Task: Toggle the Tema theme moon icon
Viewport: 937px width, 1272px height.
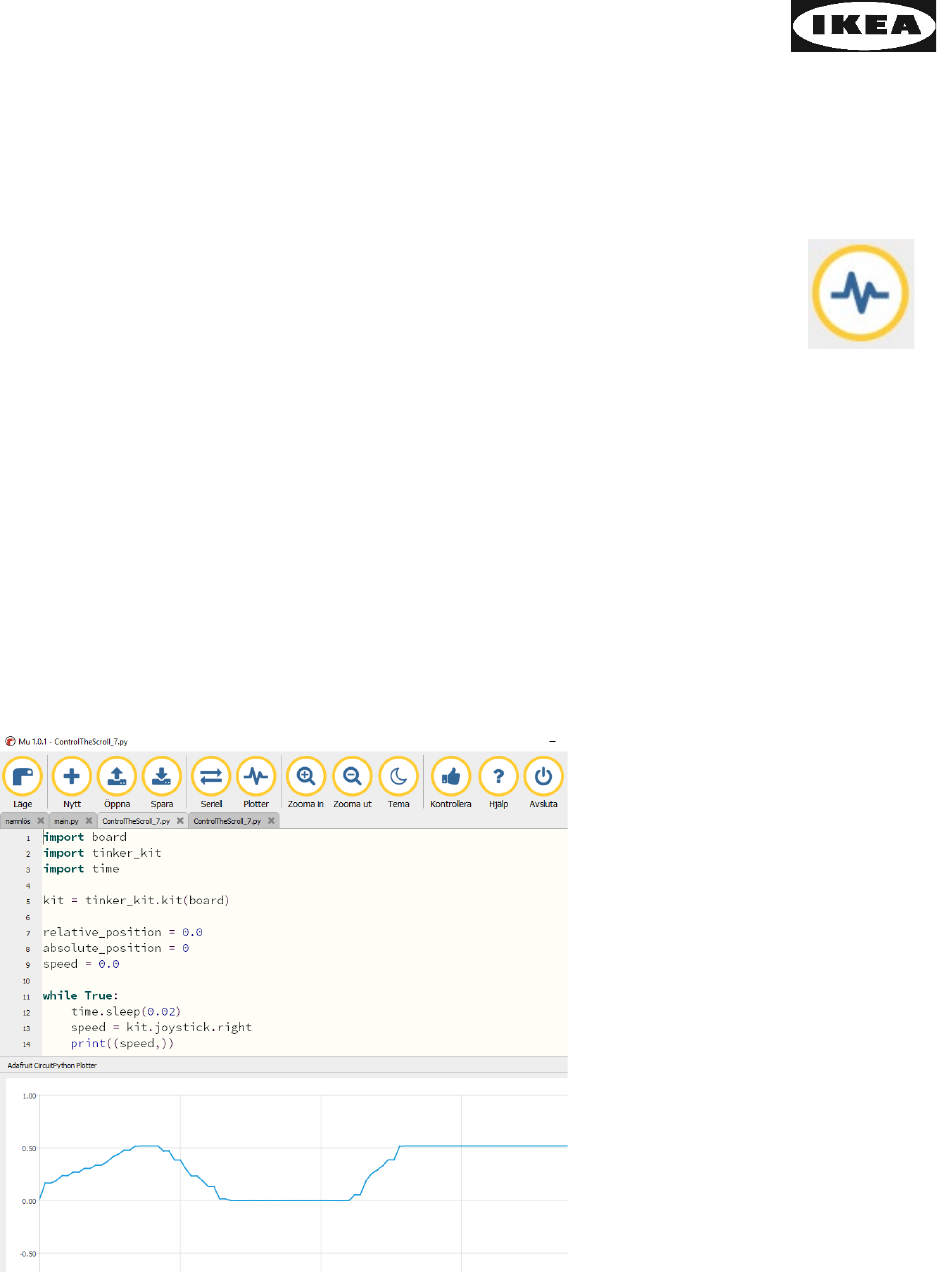Action: tap(398, 776)
